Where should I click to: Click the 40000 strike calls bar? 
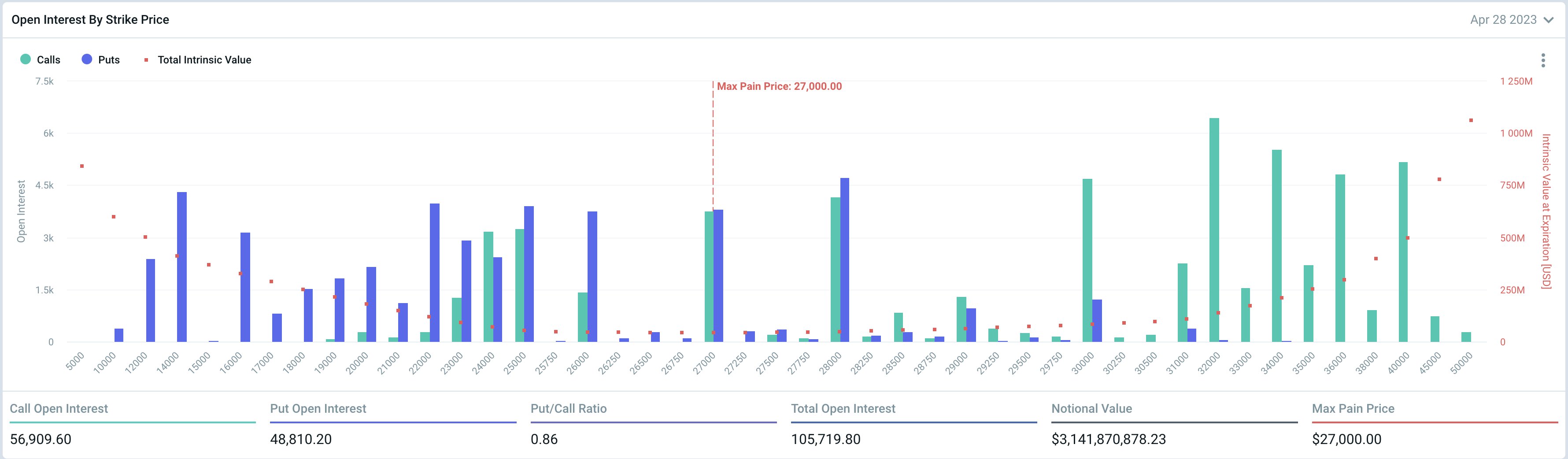1403,252
